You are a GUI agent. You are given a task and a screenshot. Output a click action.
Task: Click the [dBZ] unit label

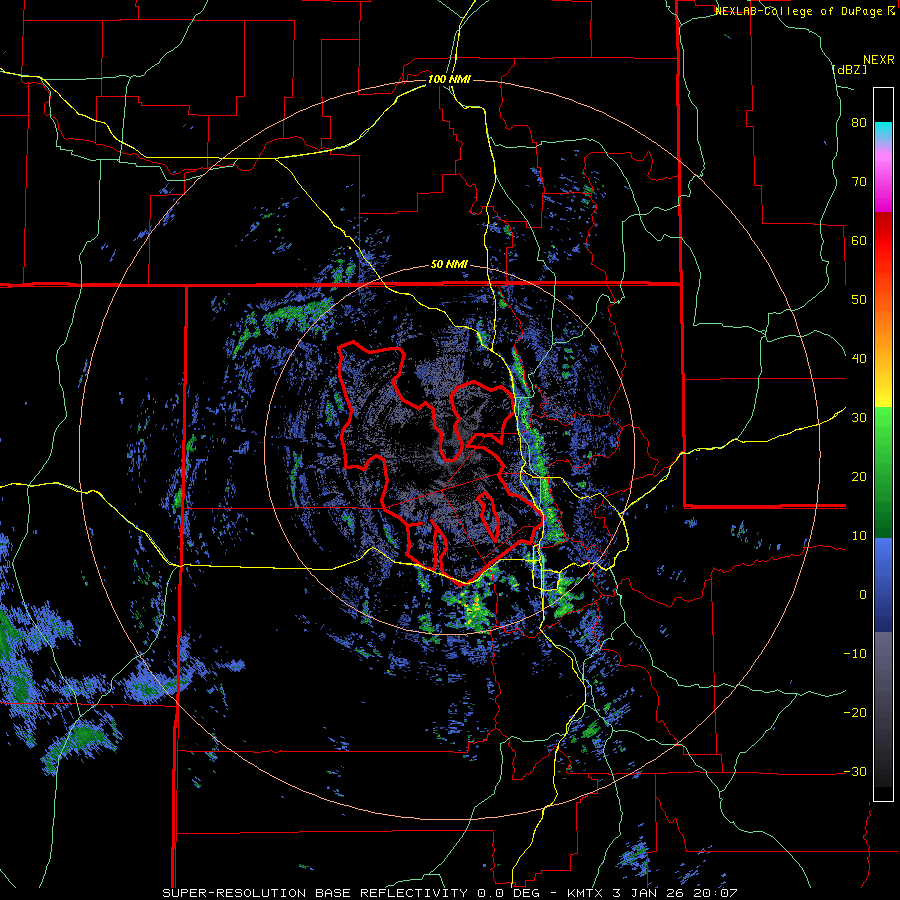click(x=849, y=70)
